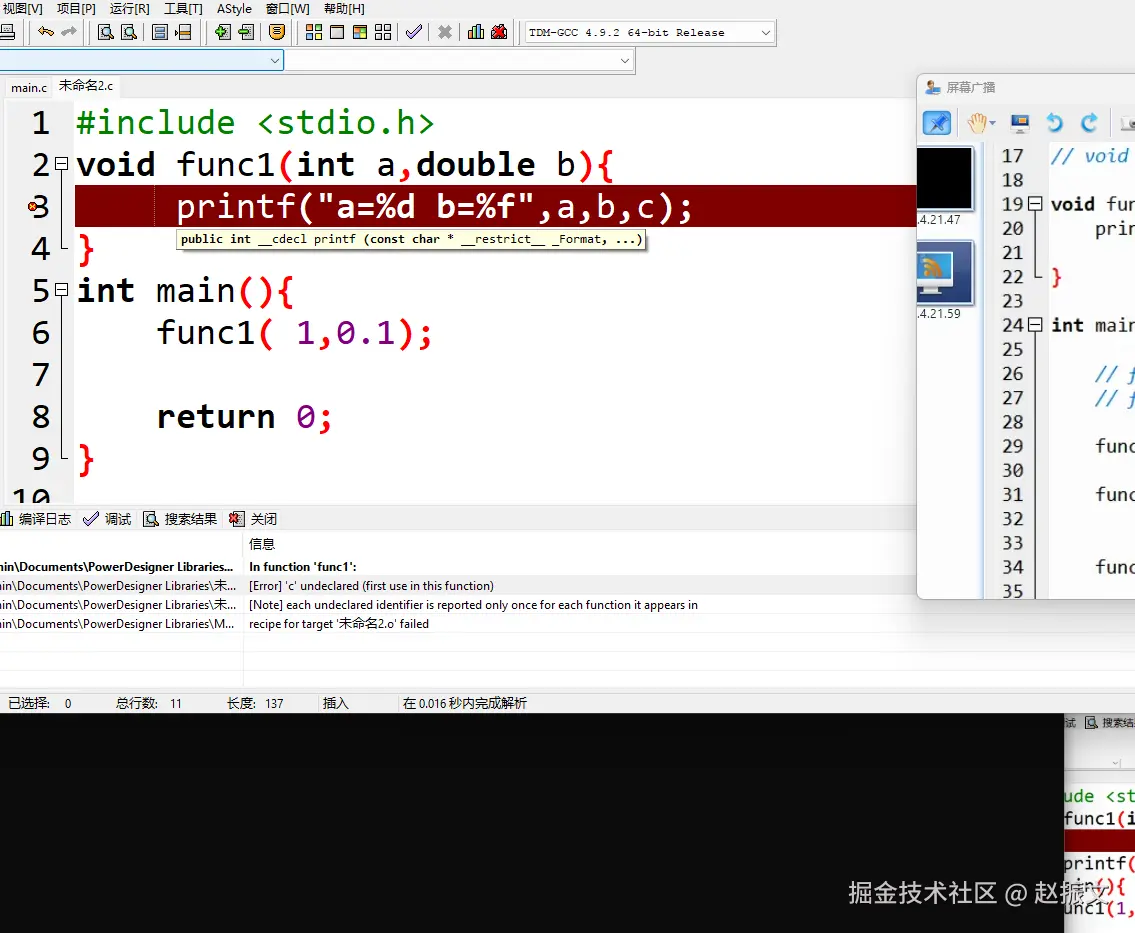Open the 工具[T] menu

tap(183, 9)
